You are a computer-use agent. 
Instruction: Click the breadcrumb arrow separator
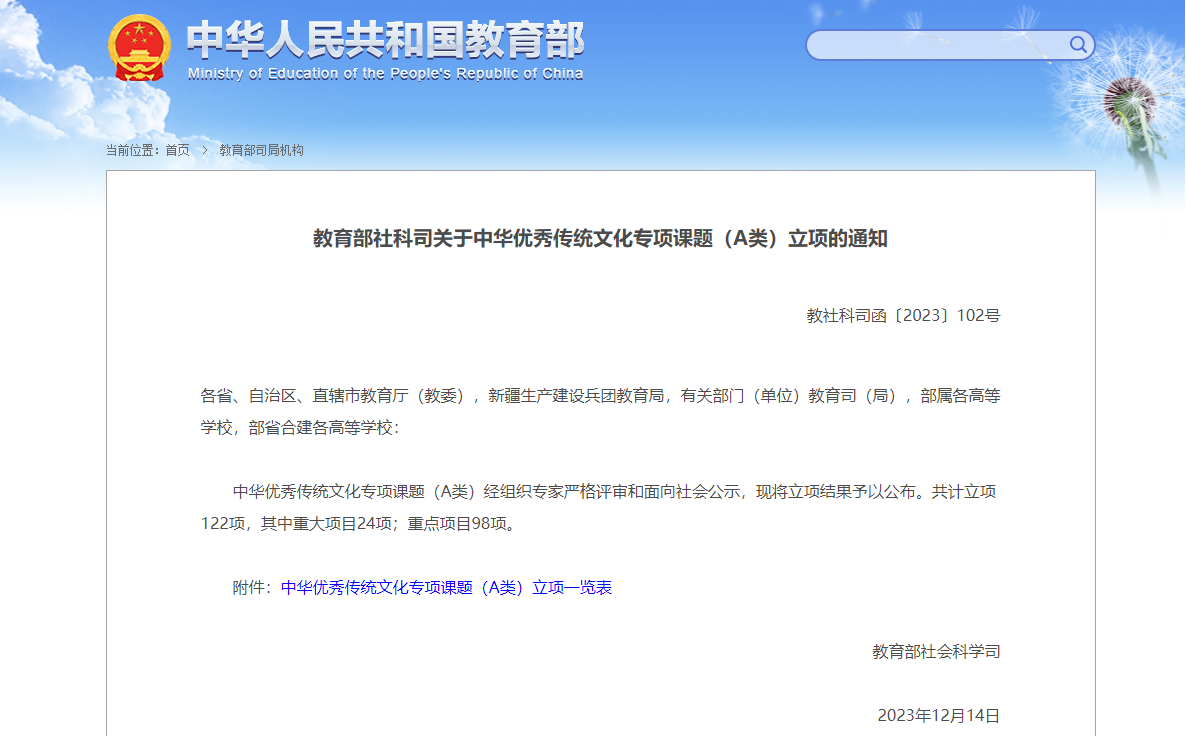204,150
